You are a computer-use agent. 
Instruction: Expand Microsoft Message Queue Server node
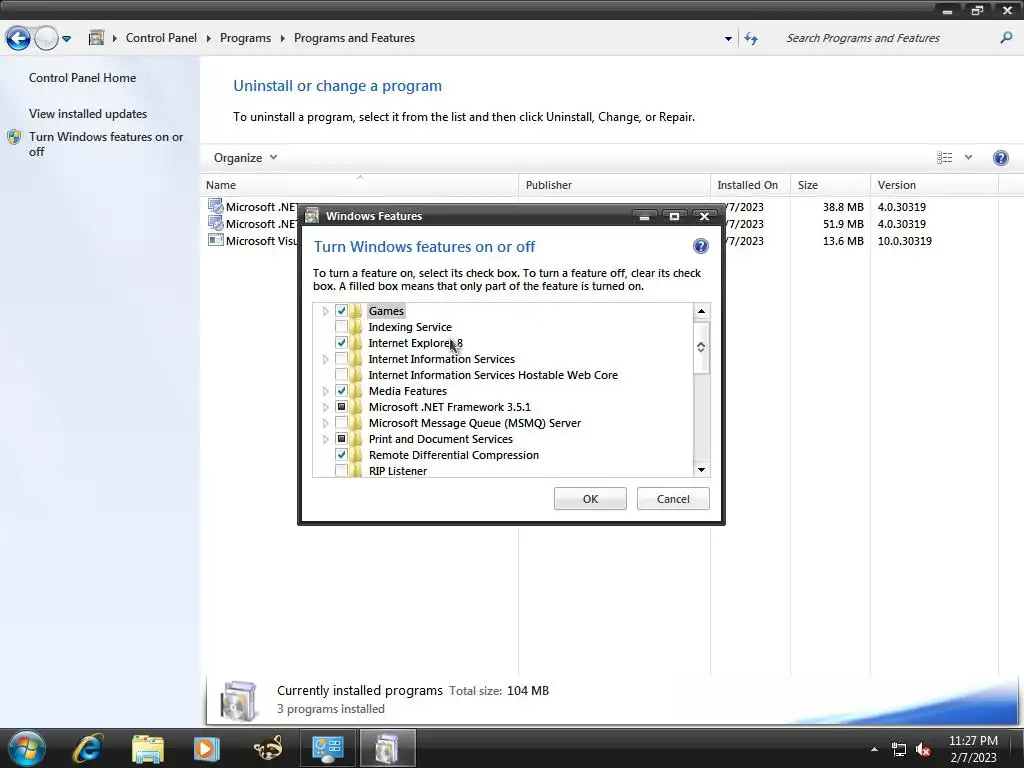325,423
